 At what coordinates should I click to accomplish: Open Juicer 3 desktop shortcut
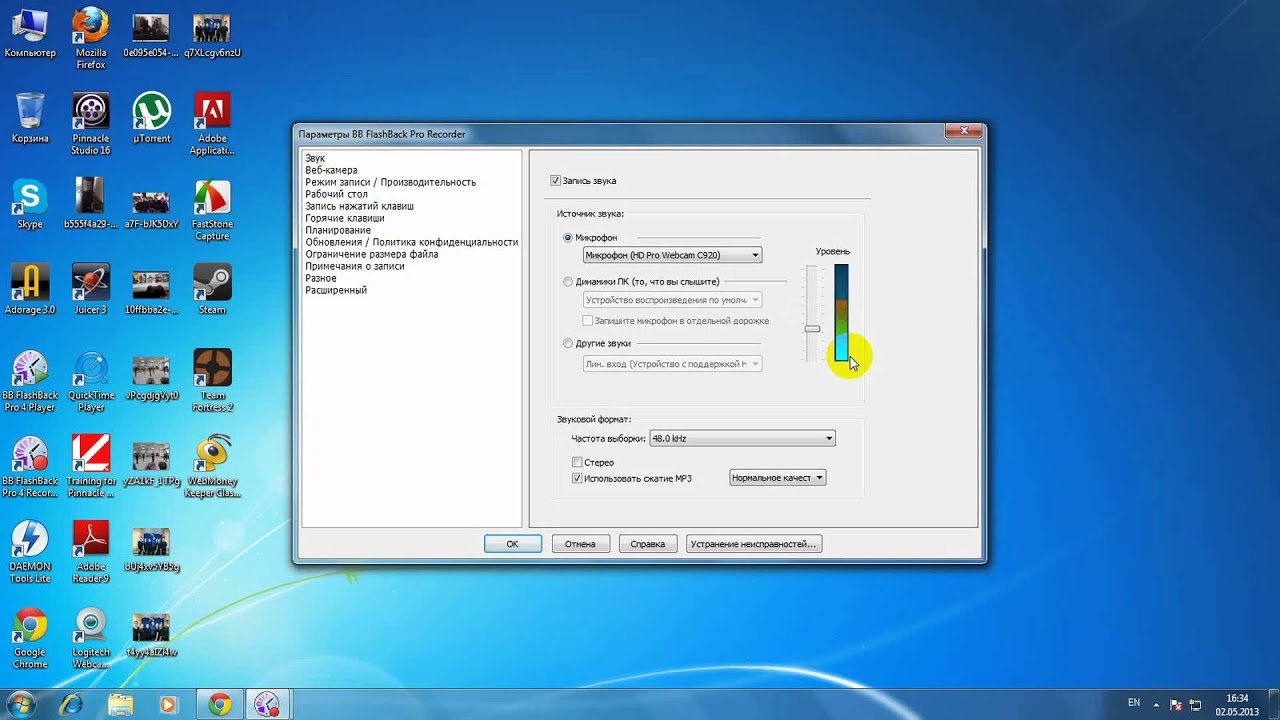tap(91, 290)
